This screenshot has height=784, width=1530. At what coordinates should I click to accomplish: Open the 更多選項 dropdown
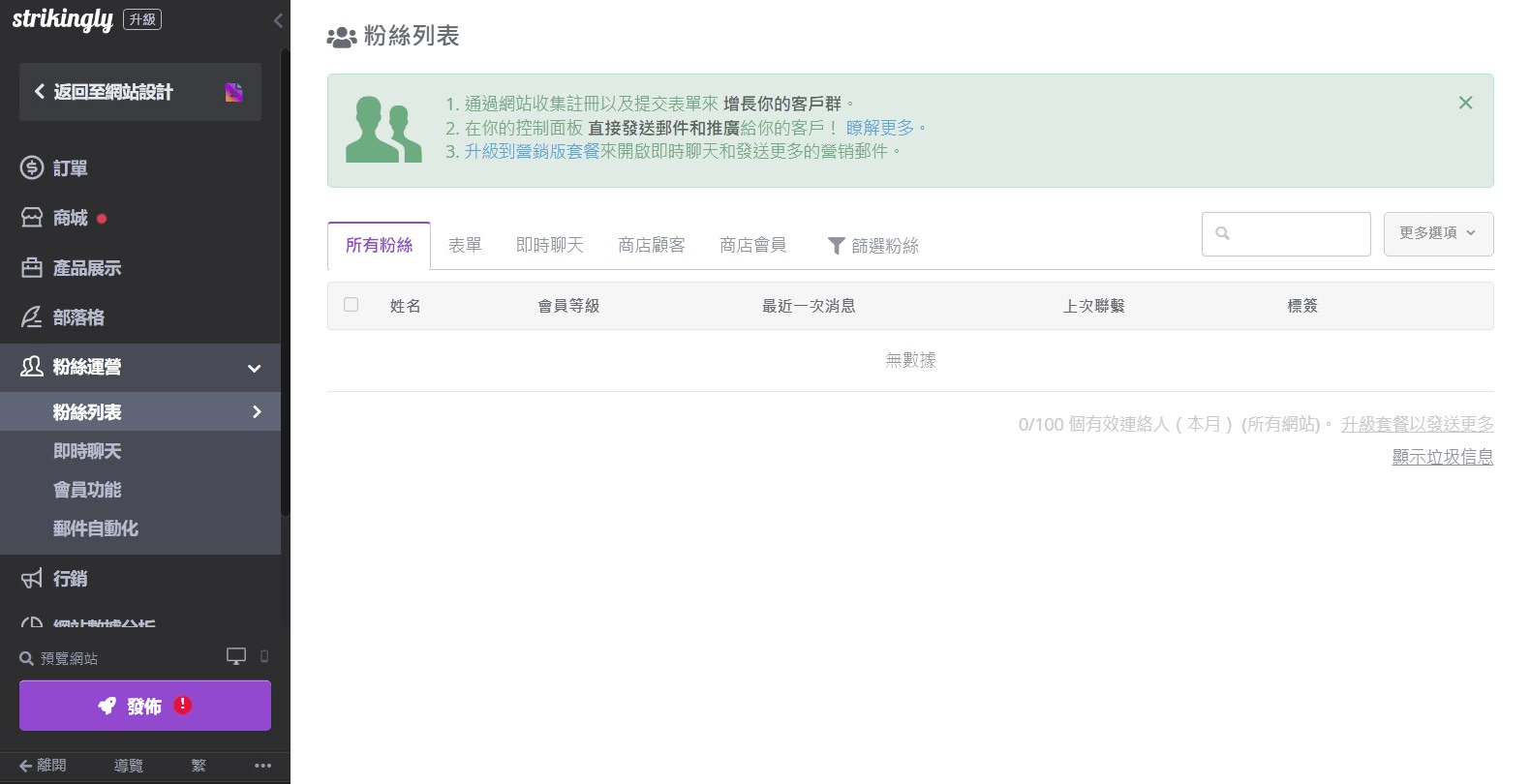[x=1439, y=234]
